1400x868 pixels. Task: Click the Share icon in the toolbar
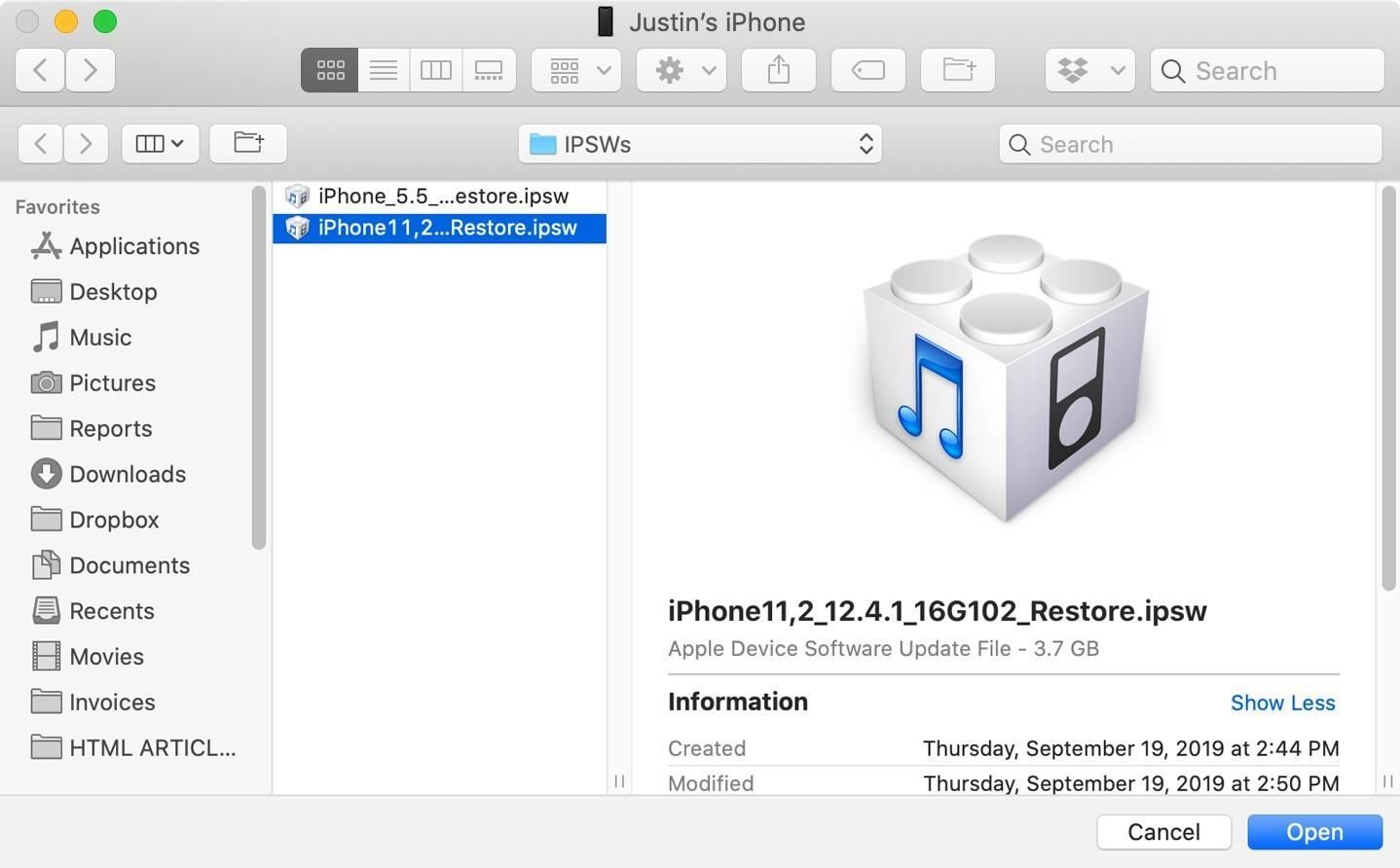point(777,69)
